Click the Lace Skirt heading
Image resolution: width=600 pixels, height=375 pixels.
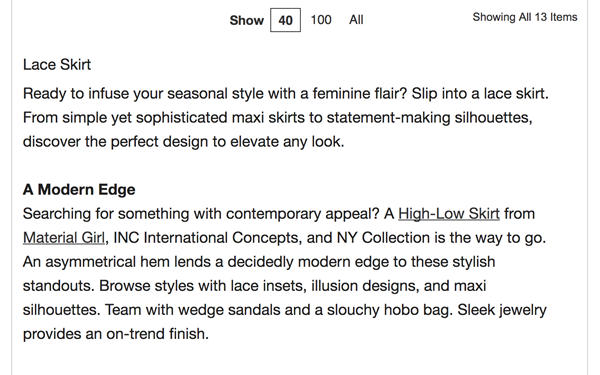click(x=57, y=65)
